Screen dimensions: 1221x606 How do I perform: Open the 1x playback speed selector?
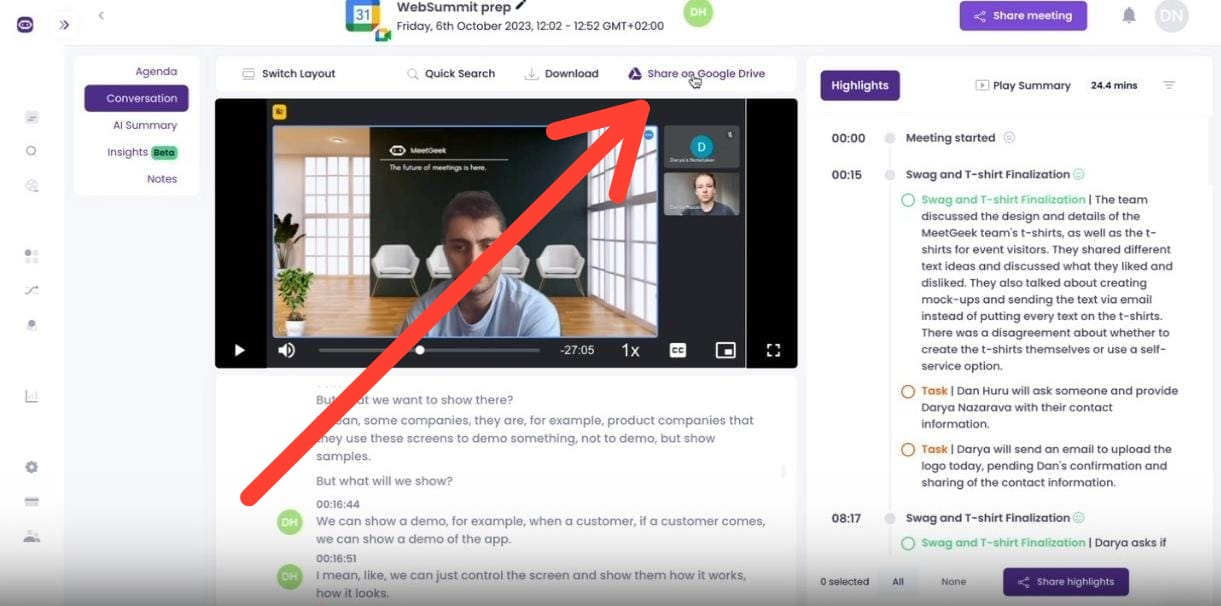coord(630,350)
